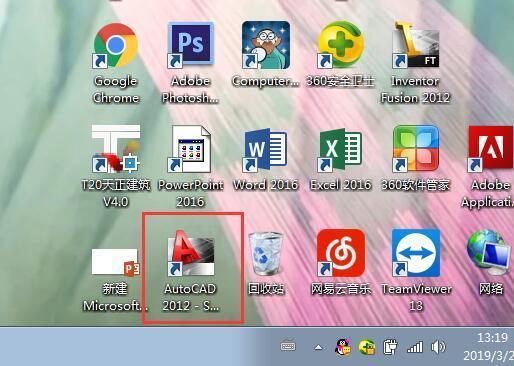Open the QQ penguin tray icon
The height and width of the screenshot is (366, 514).
click(342, 347)
